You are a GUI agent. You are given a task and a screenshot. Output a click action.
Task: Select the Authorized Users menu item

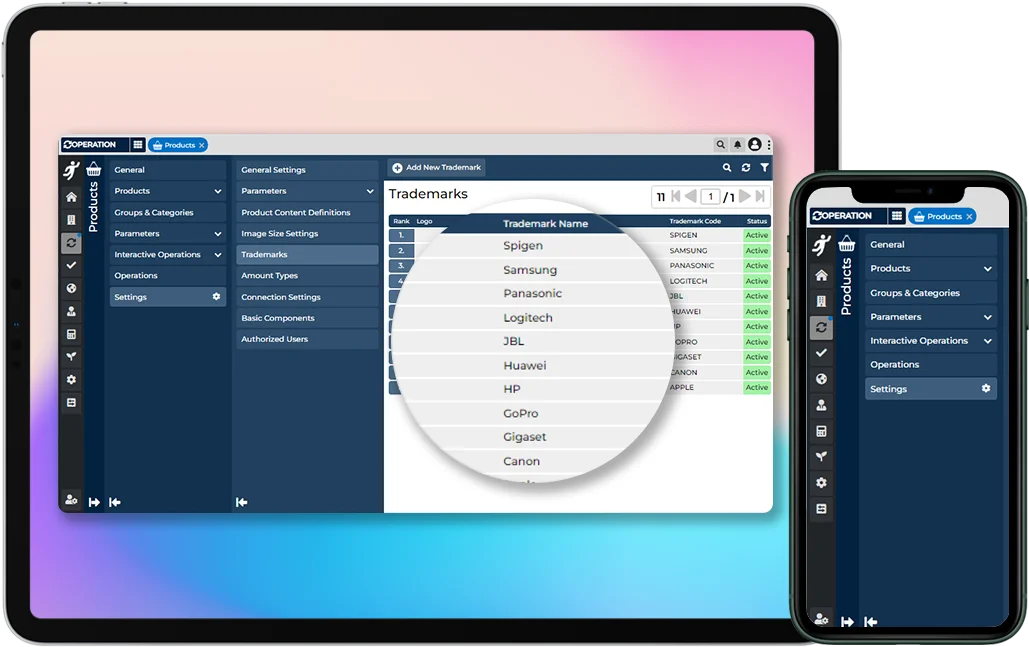pos(274,339)
